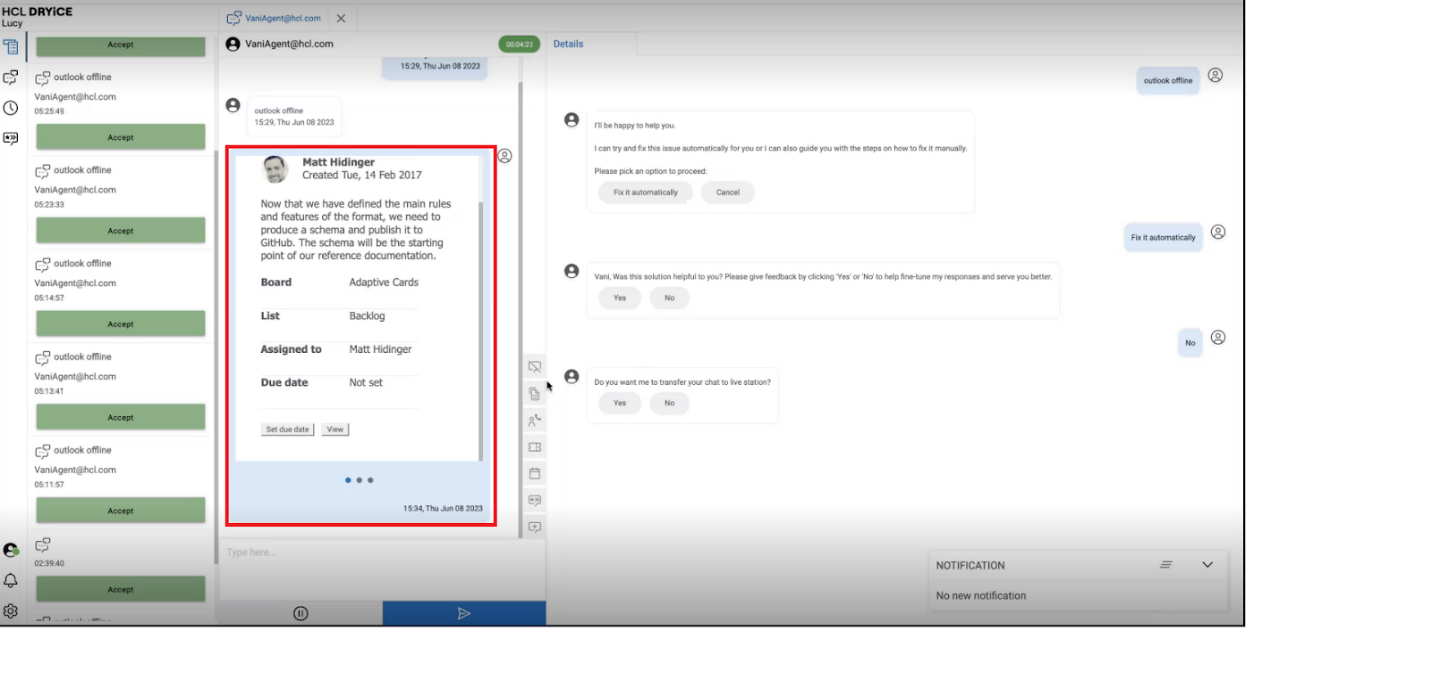The width and height of the screenshot is (1431, 679).
Task: Accept the outlook offline request timed 05:11:57
Action: coord(121,511)
